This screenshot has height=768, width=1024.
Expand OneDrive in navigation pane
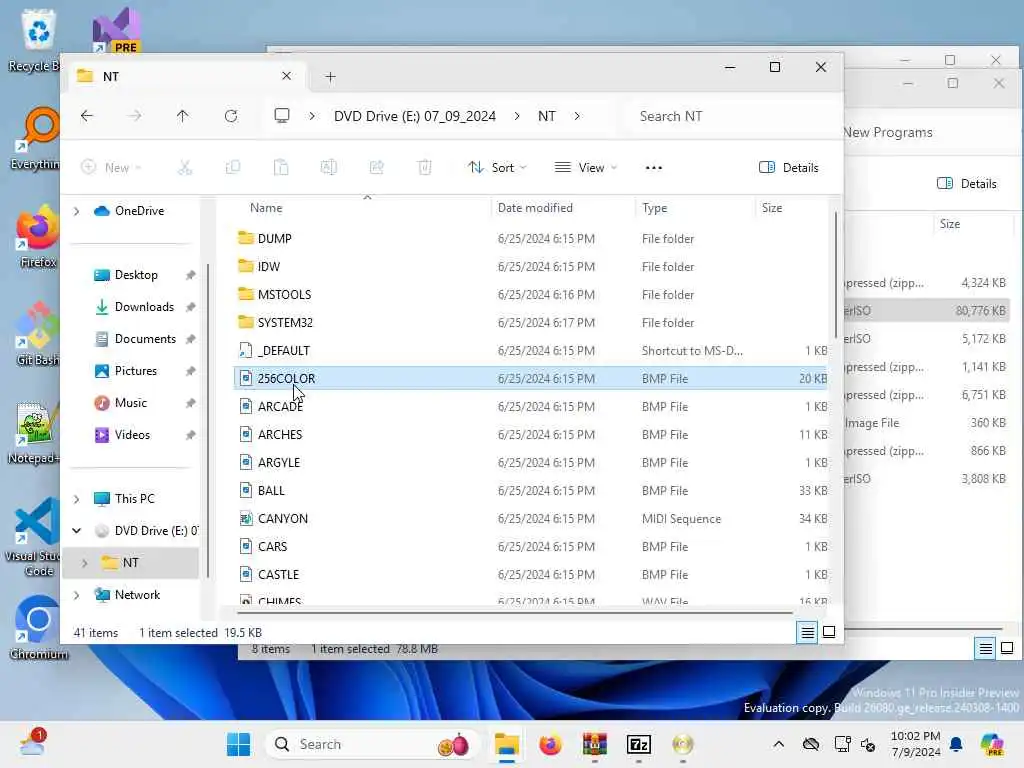point(76,211)
